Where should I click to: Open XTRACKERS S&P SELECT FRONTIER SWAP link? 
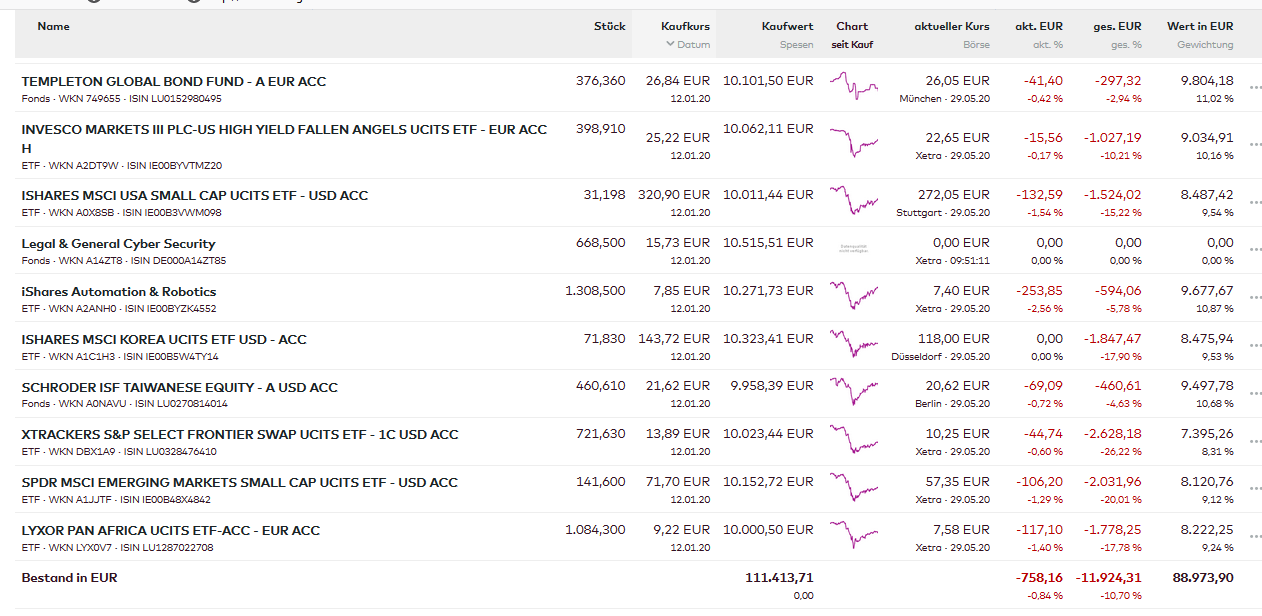(239, 435)
